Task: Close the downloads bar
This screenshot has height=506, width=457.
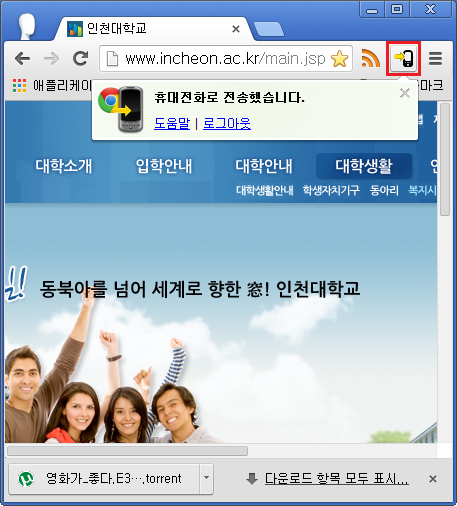Action: pyautogui.click(x=433, y=479)
